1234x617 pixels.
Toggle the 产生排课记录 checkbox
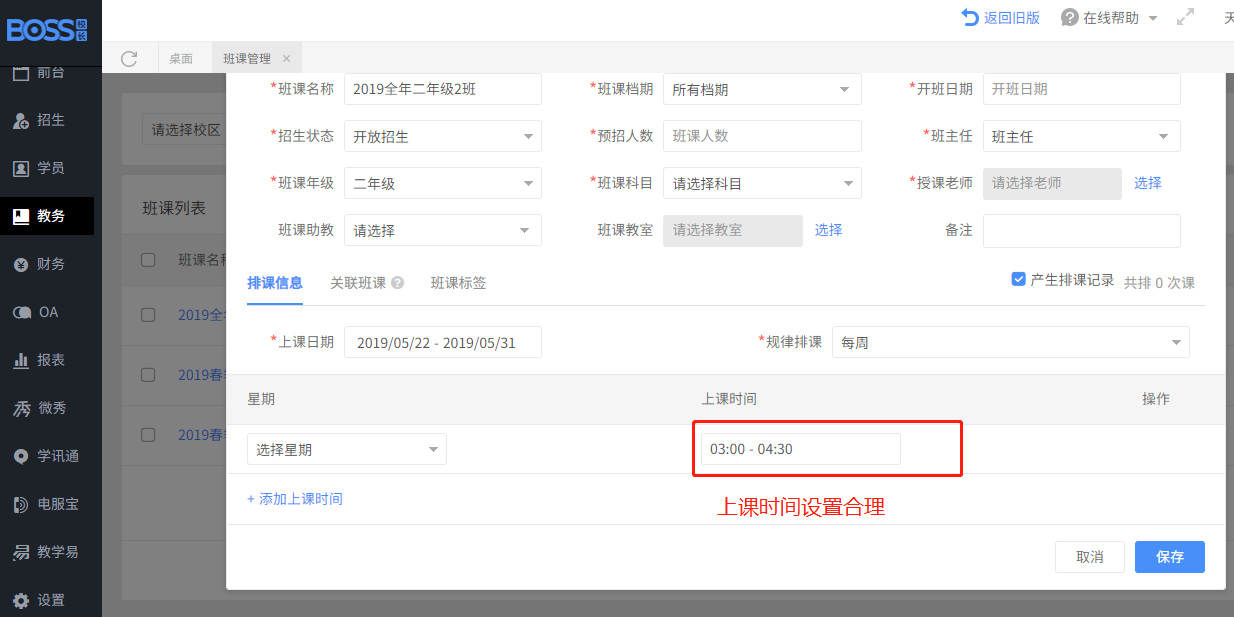(1018, 280)
